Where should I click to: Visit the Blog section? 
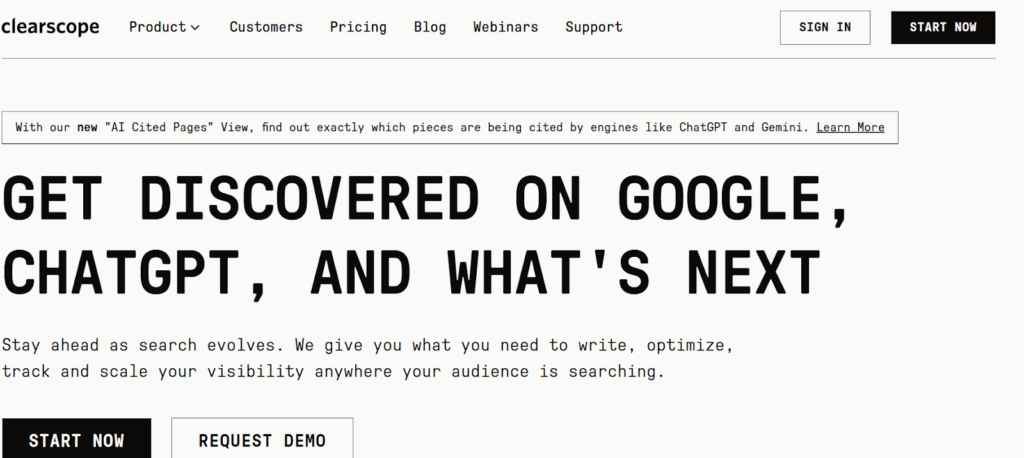430,27
